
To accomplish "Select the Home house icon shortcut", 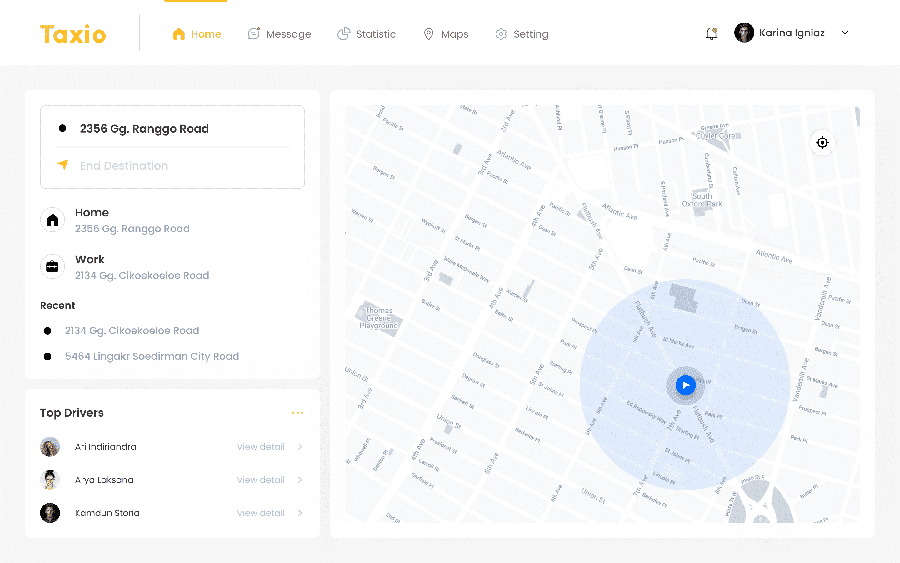I will tap(52, 220).
